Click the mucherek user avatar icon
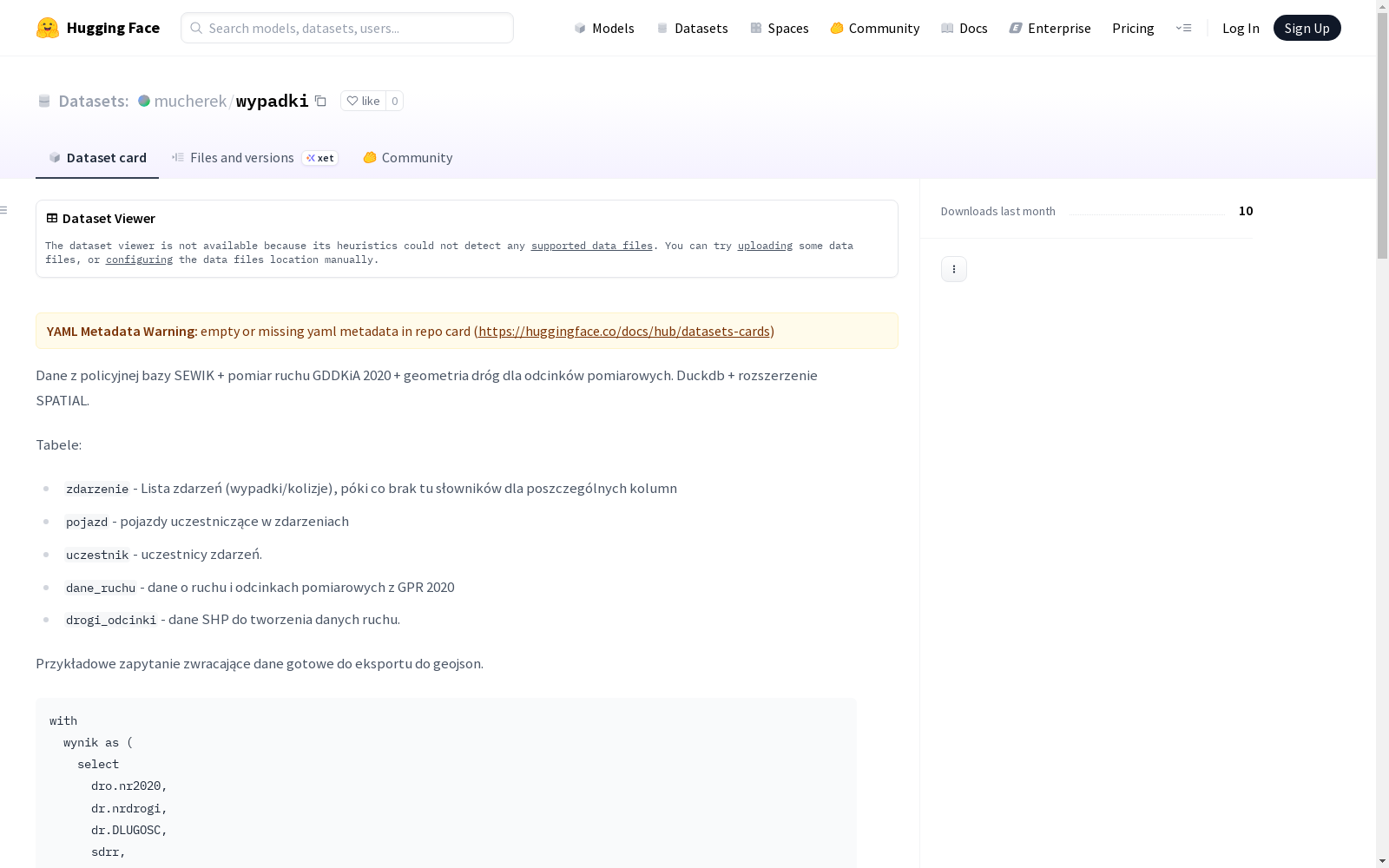The width and height of the screenshot is (1389, 868). (144, 101)
